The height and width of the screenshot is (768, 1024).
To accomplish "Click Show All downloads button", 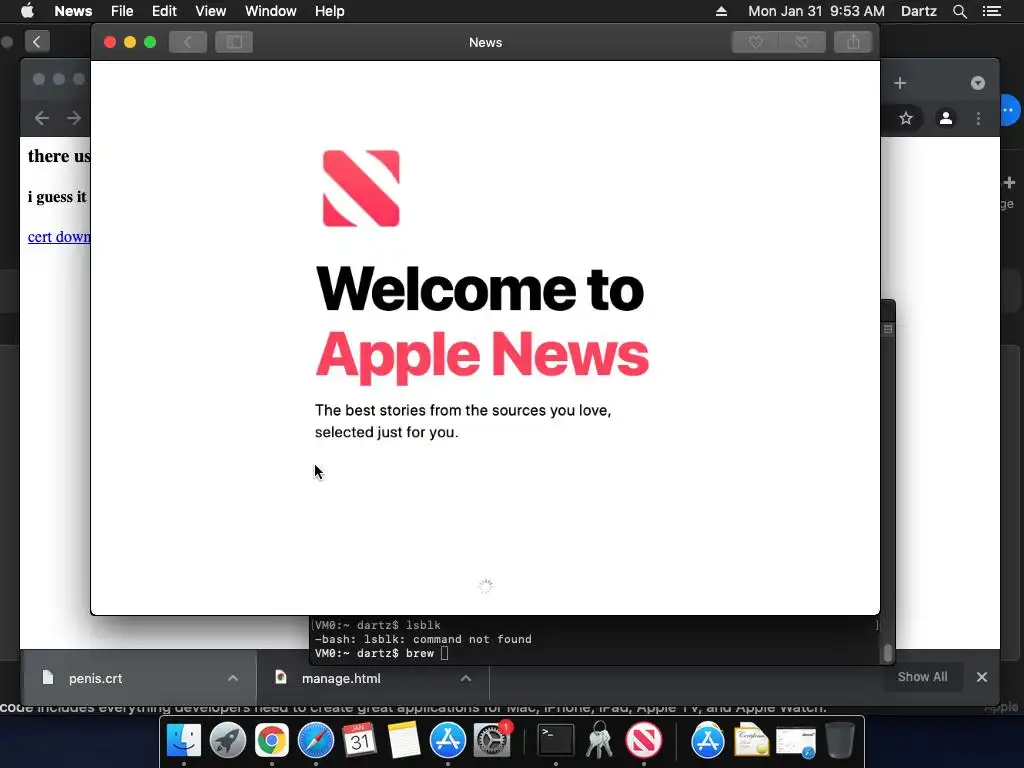I will click(922, 677).
